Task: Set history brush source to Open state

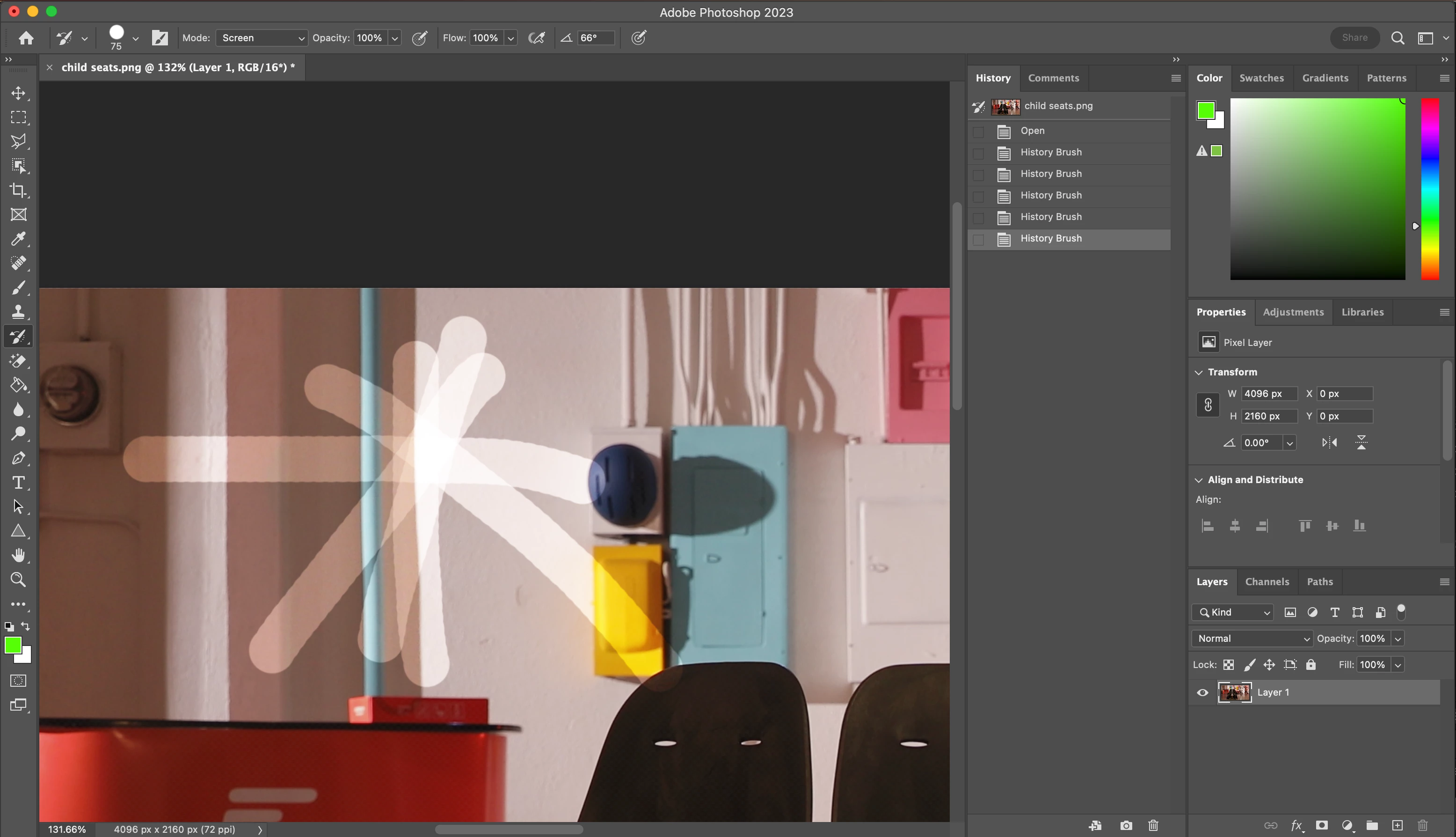Action: pos(978,132)
